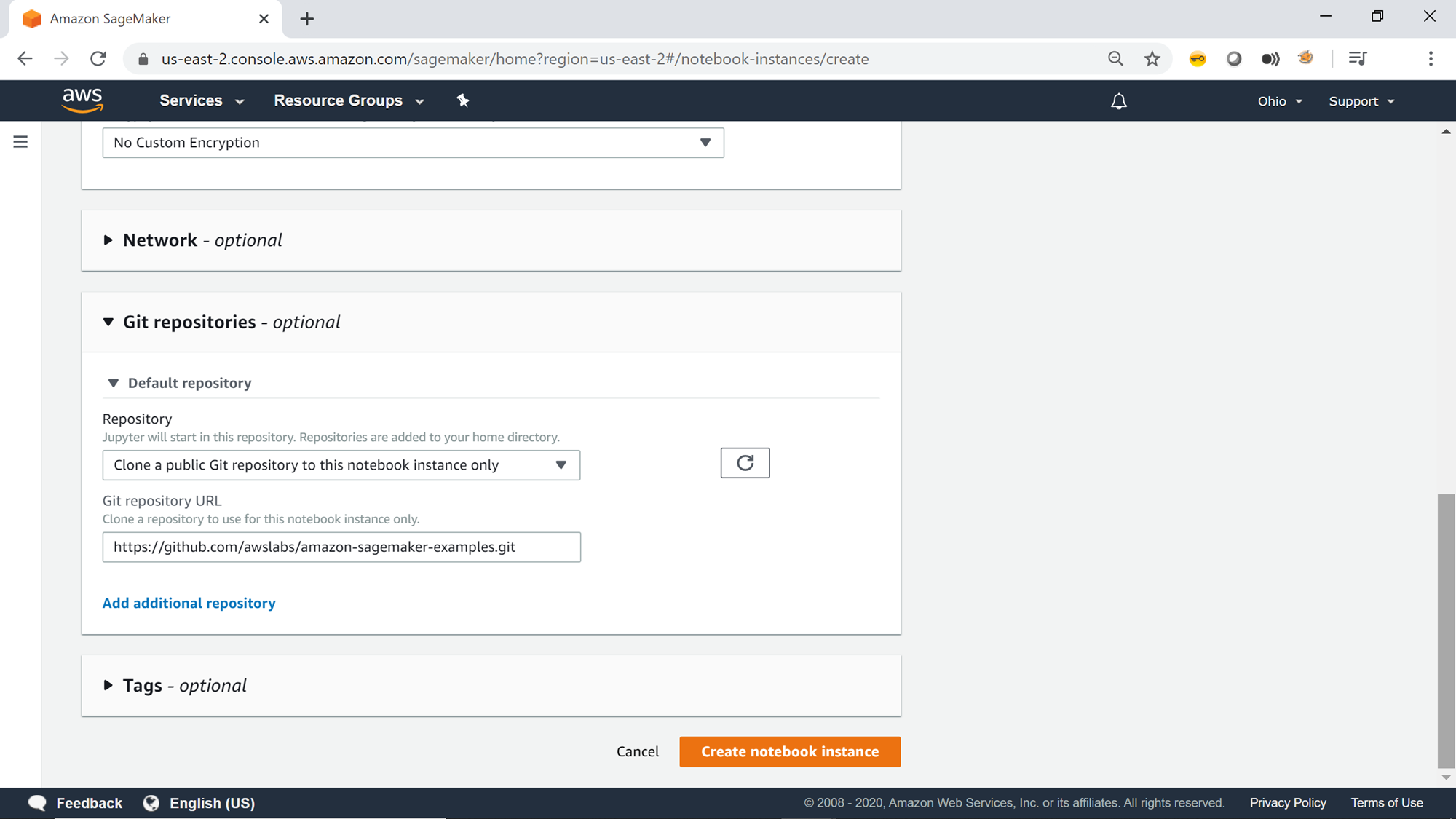Image resolution: width=1456 pixels, height=819 pixels.
Task: Expand the Network optional section
Action: pos(108,240)
